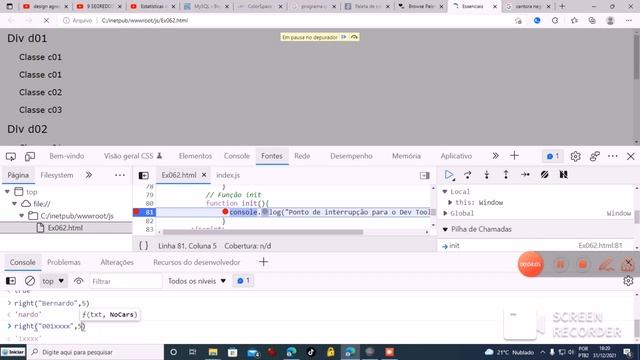This screenshot has width=640, height=360.
Task: Show more navigator tabs chevron
Action: tap(89, 175)
